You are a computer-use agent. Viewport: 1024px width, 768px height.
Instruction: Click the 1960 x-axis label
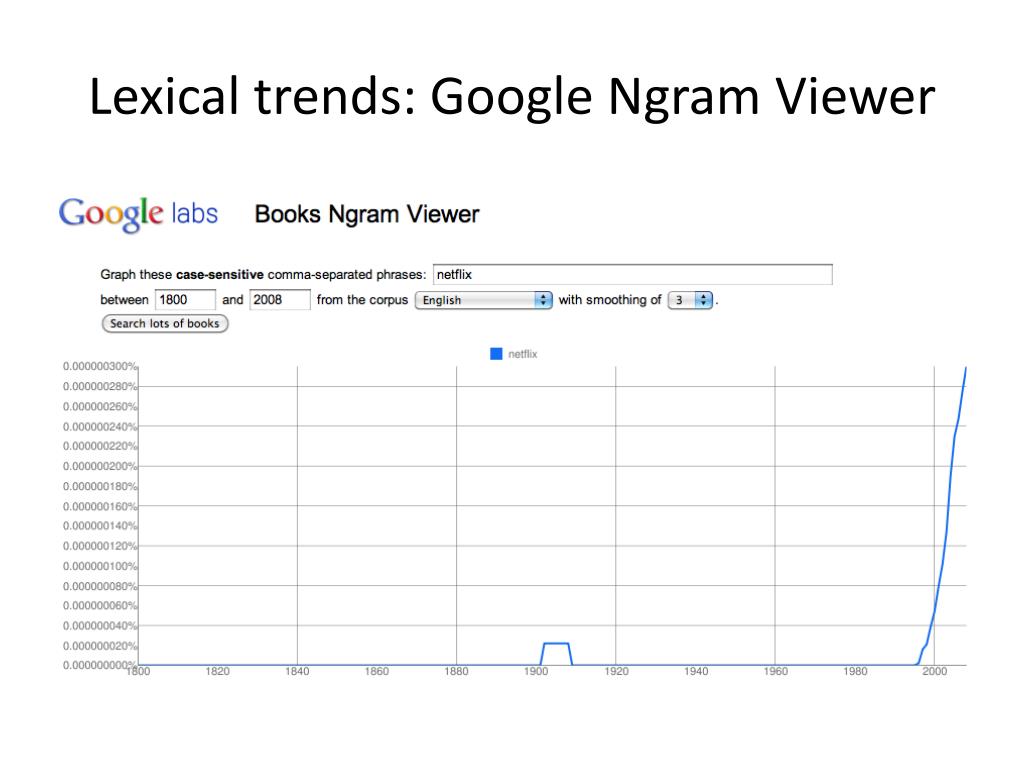click(775, 671)
